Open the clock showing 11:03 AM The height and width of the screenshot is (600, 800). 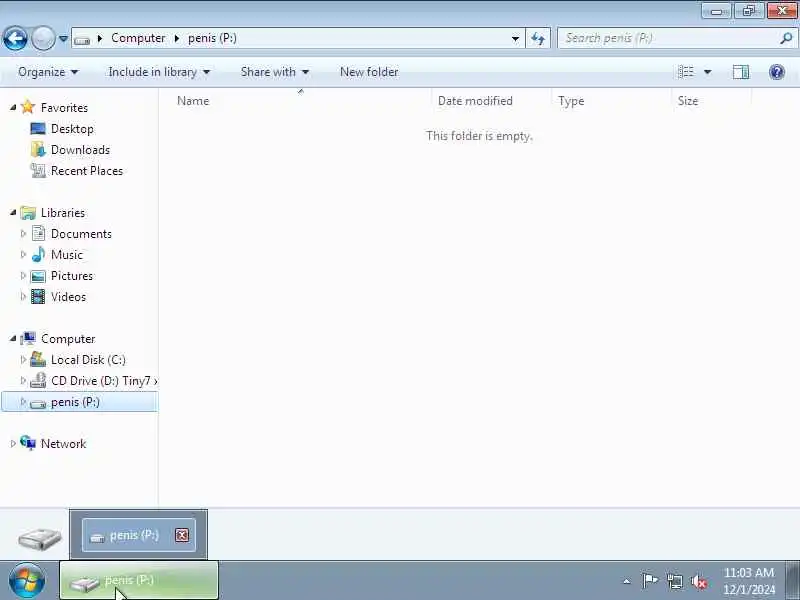coord(748,581)
